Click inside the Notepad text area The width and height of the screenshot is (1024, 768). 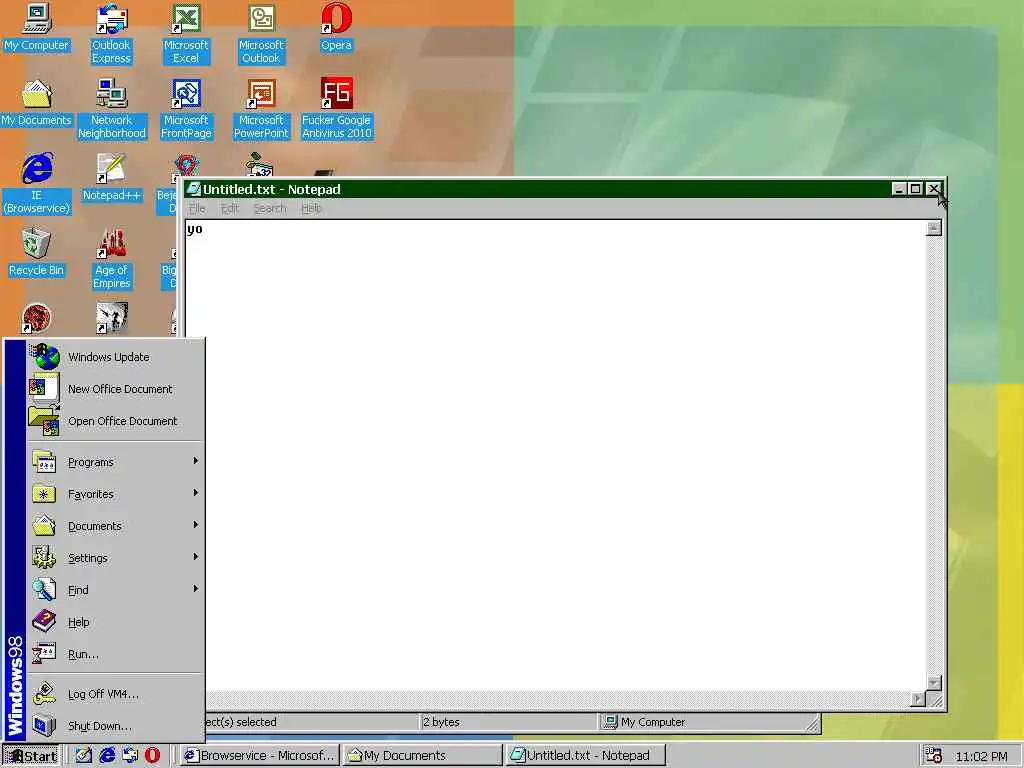tap(555, 457)
